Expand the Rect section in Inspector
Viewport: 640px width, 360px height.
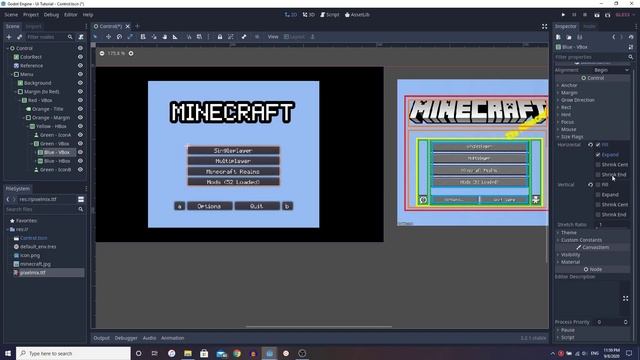tap(566, 107)
